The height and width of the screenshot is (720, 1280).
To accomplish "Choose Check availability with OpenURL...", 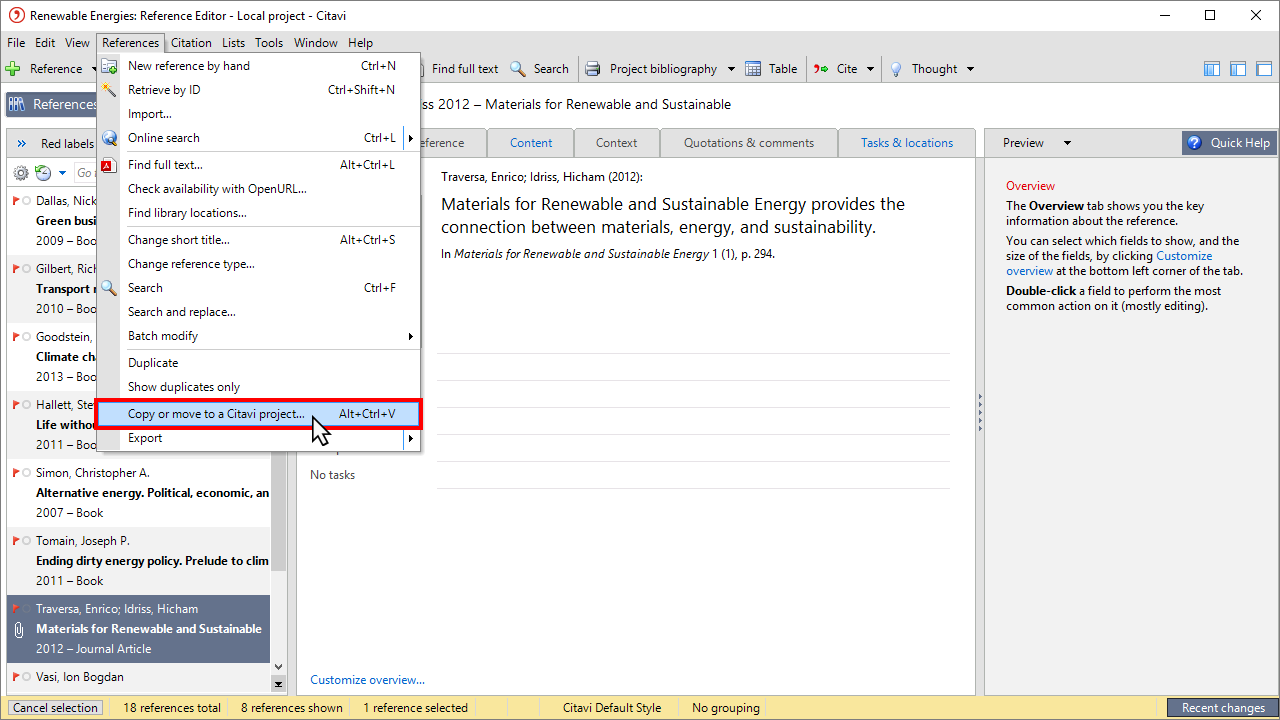I will click(258, 189).
